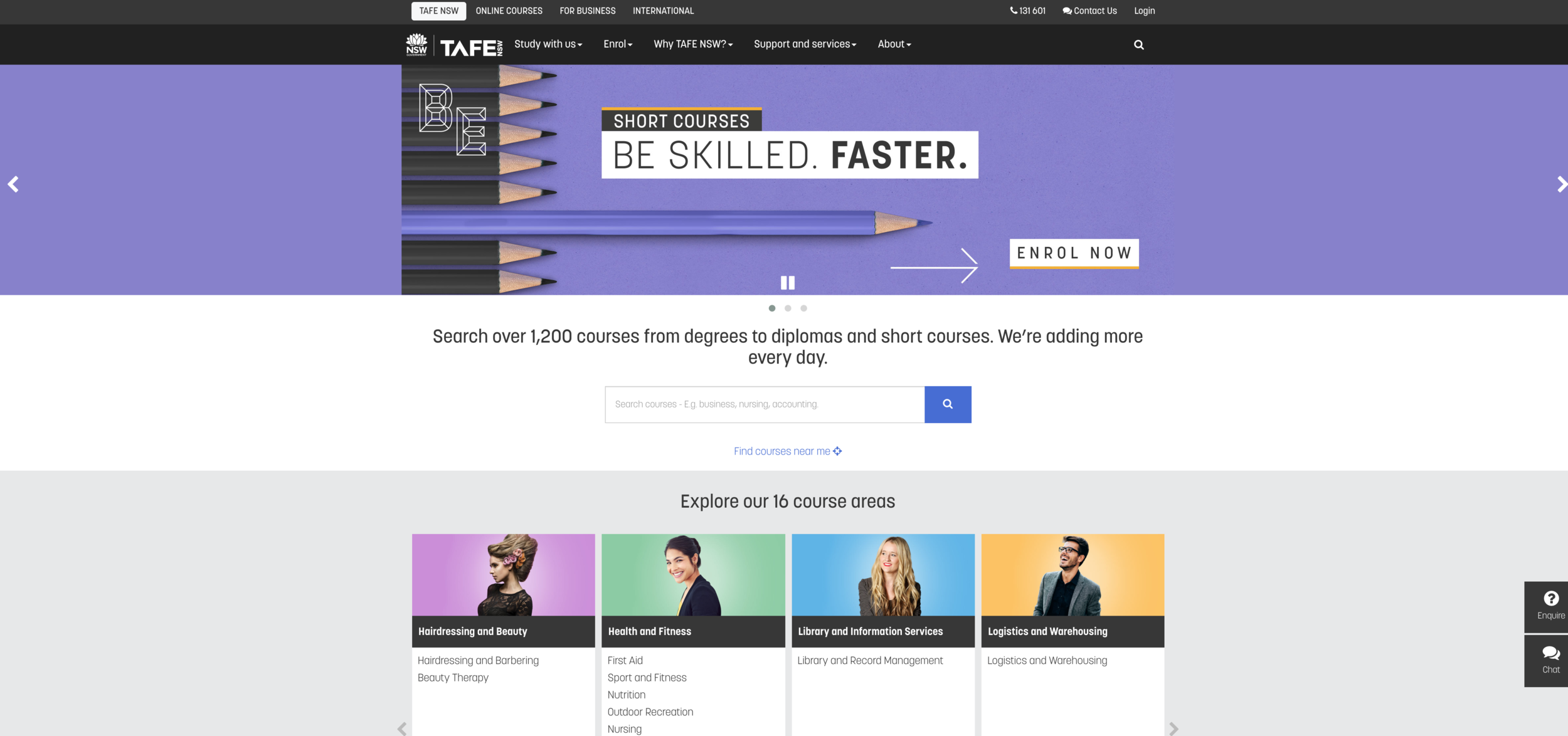
Task: Focus the Search courses input field
Action: [x=764, y=404]
